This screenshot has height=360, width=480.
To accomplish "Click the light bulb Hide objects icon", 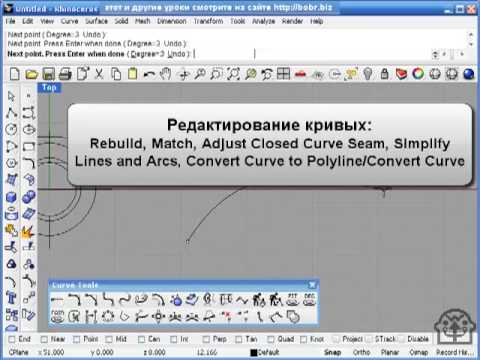I will [367, 74].
